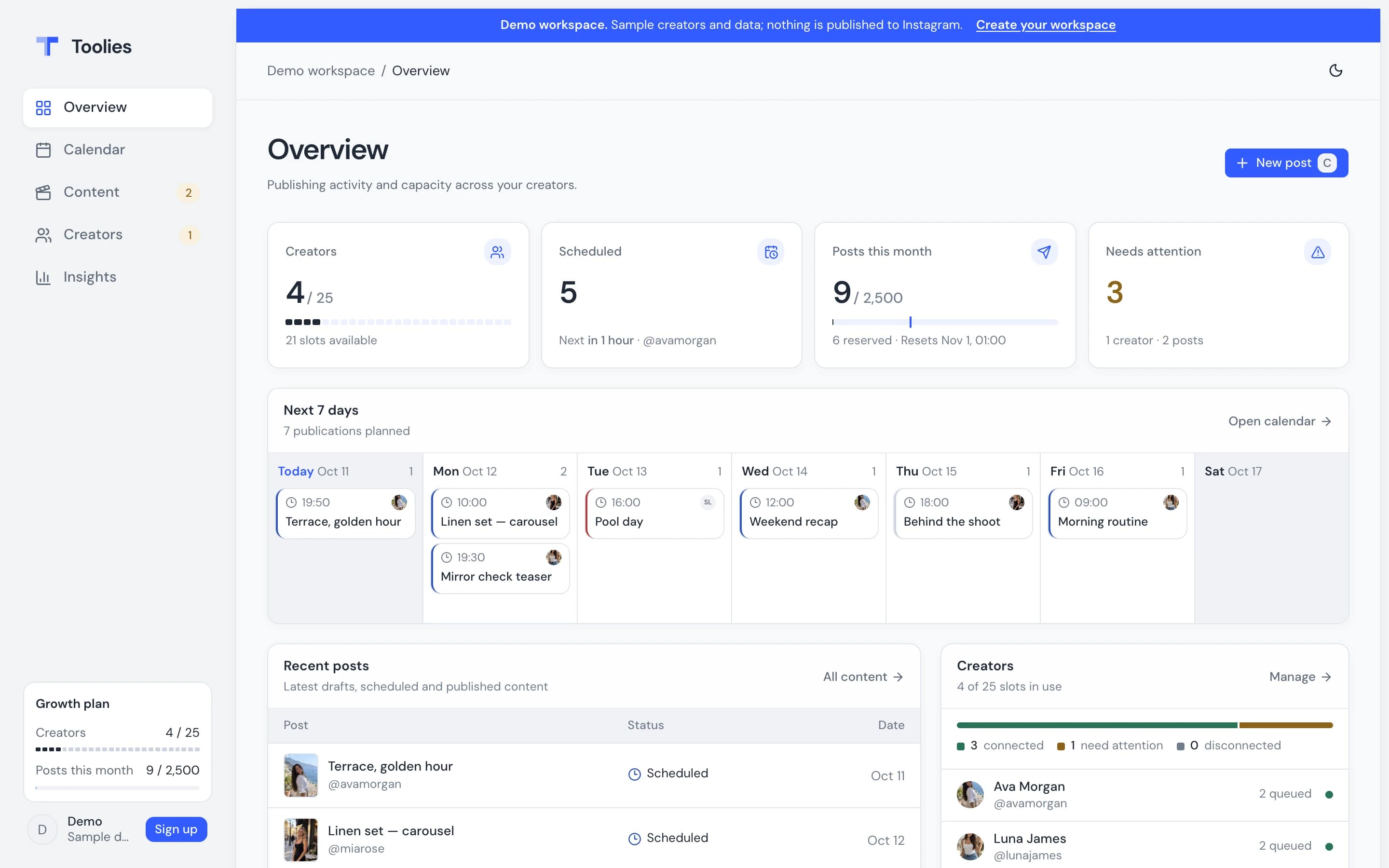Click the New post button
The image size is (1389, 868).
click(1286, 163)
